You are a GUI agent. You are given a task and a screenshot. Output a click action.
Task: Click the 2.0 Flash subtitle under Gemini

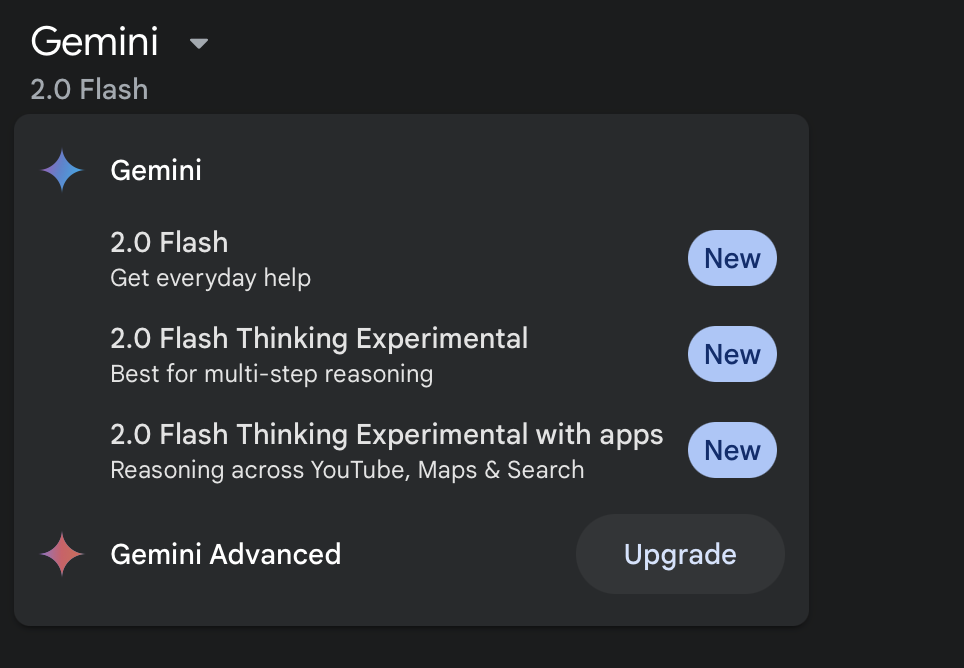(x=89, y=90)
